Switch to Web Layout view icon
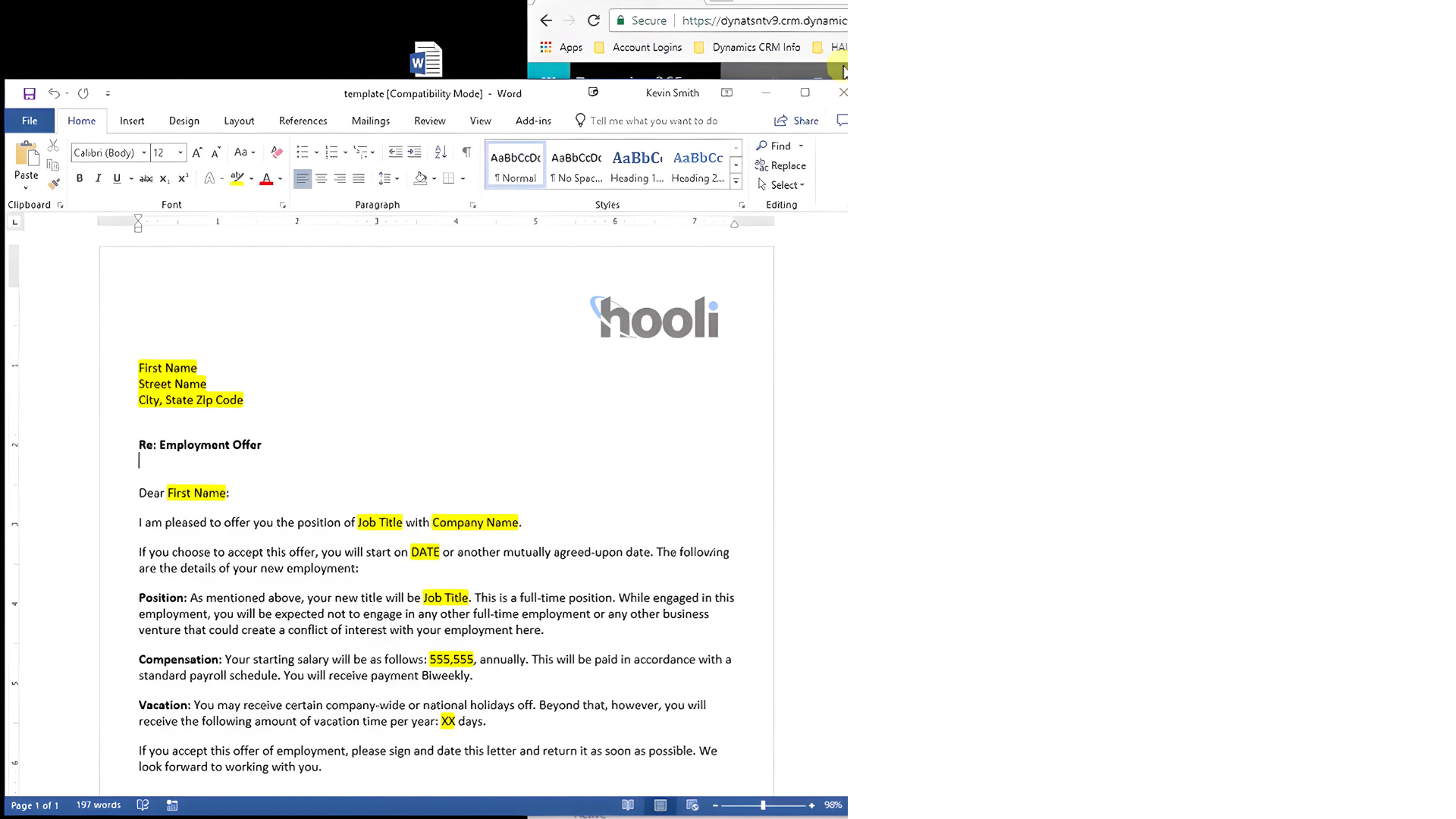 692,805
